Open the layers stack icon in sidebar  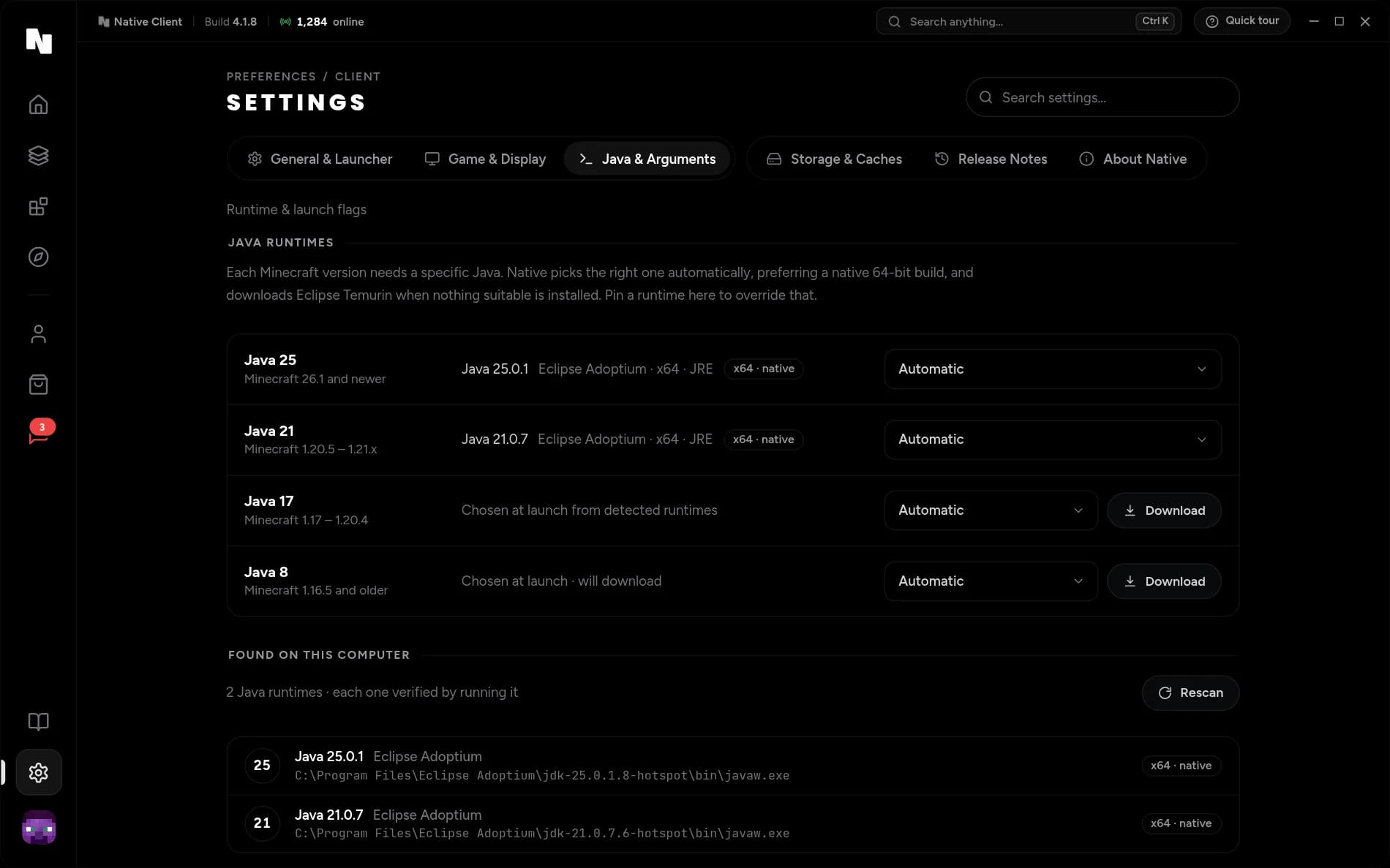pos(38,156)
